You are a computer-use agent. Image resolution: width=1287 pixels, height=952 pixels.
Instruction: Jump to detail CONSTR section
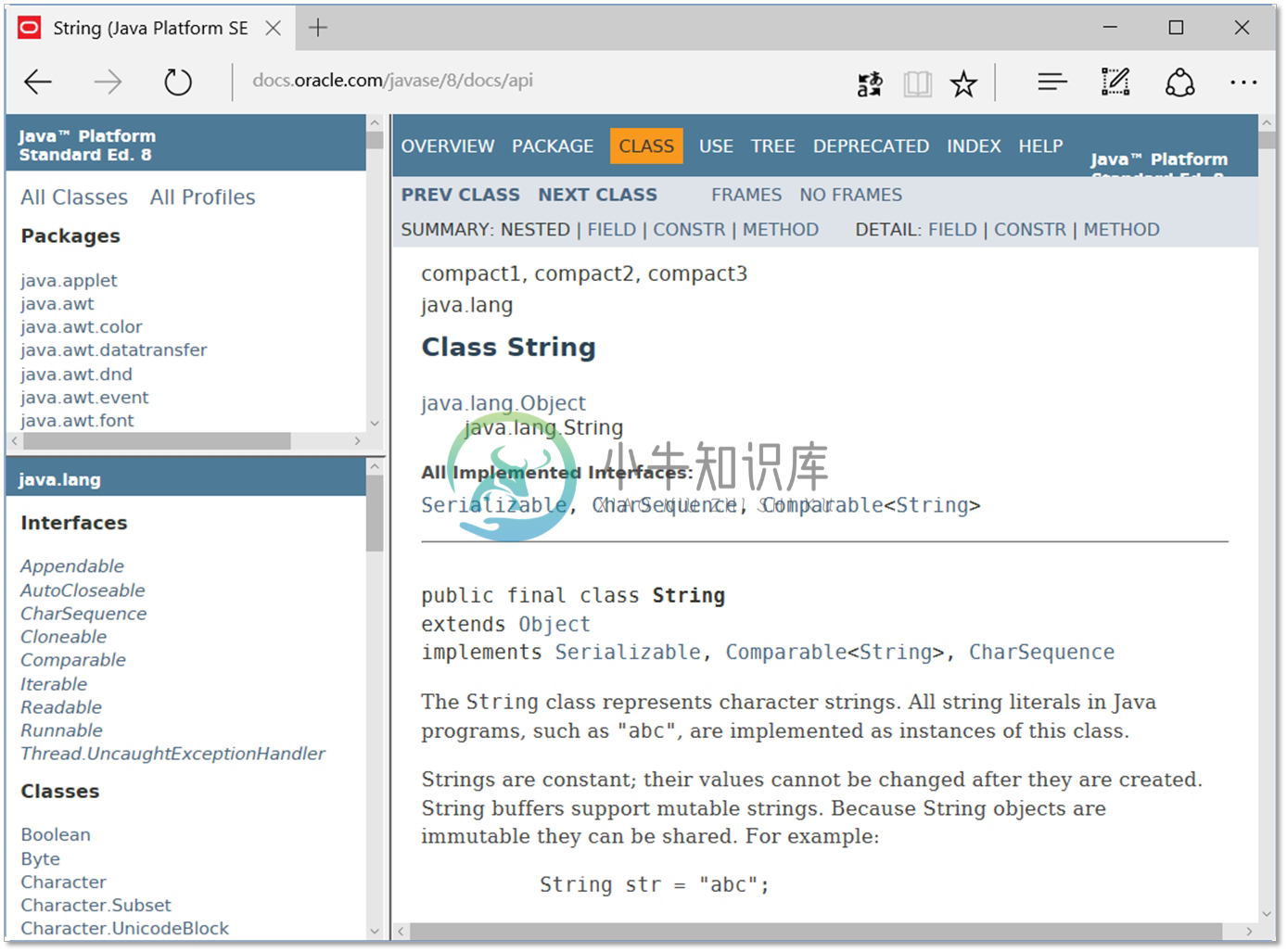(1030, 230)
